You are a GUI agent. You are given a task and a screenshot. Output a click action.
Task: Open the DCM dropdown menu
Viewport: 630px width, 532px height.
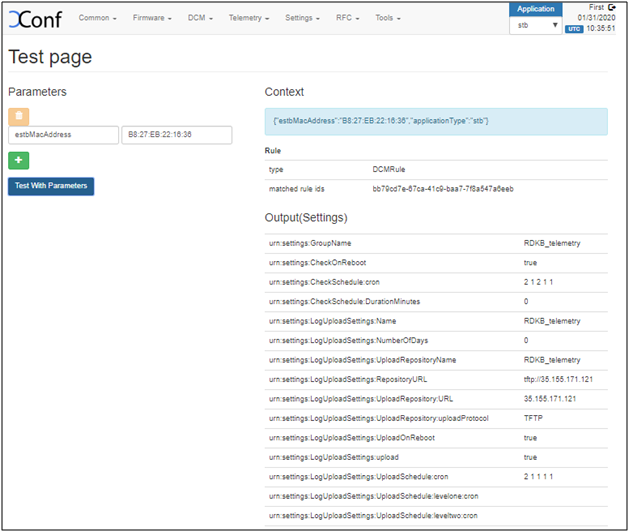coord(202,18)
